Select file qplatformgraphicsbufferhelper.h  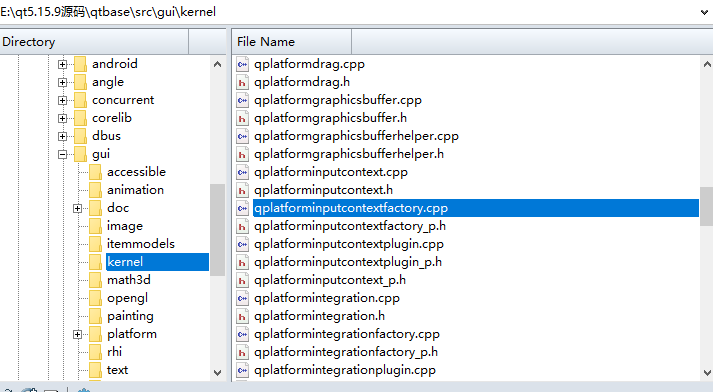pyautogui.click(x=349, y=154)
